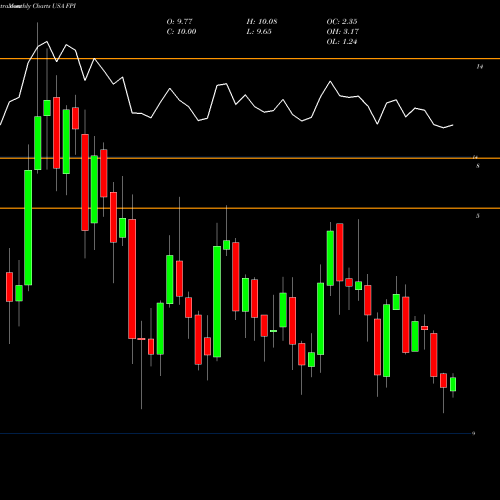Click the end point of the white indicator line
Viewport: 500px width, 500px height.
click(x=453, y=125)
